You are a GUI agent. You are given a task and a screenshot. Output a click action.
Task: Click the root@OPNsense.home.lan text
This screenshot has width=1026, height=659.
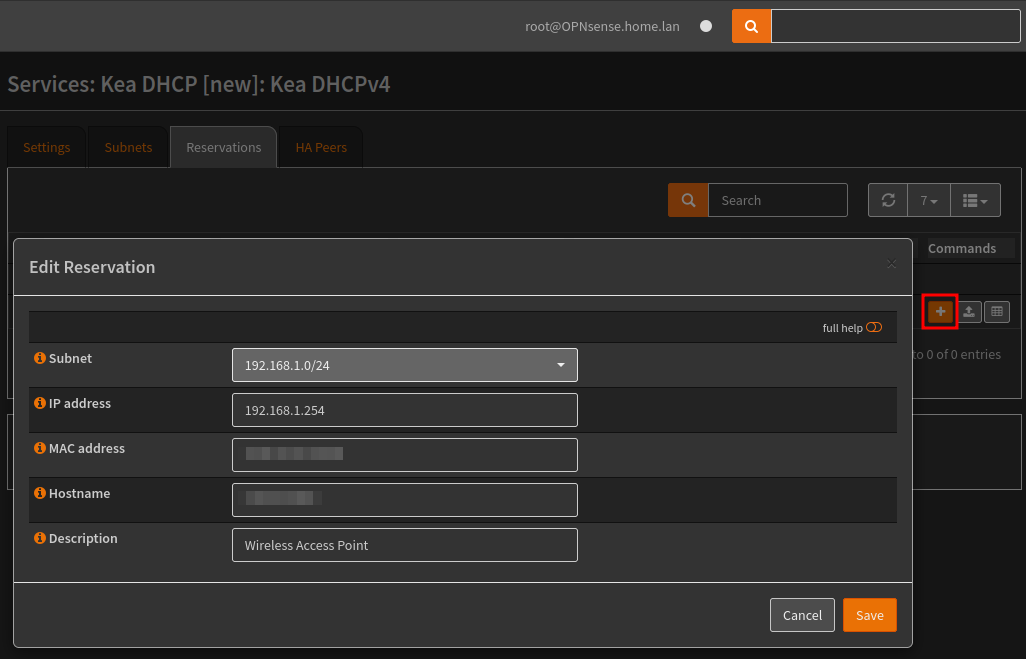[602, 26]
